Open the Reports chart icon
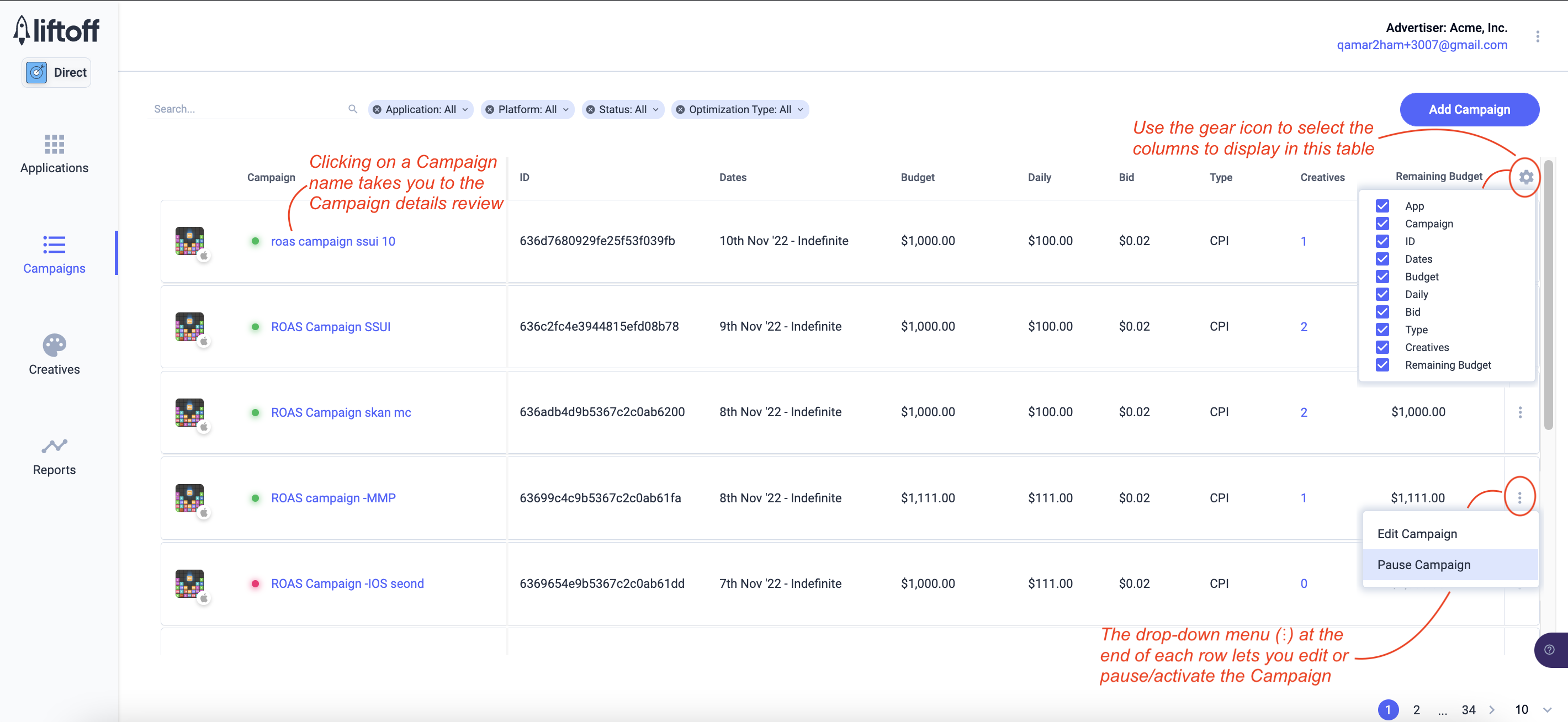 [54, 446]
